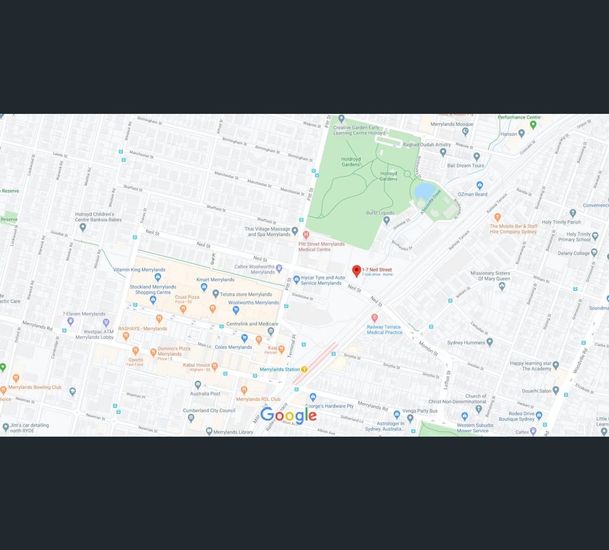
Task: Open the Merrylands Mosque marker
Action: pyautogui.click(x=465, y=131)
